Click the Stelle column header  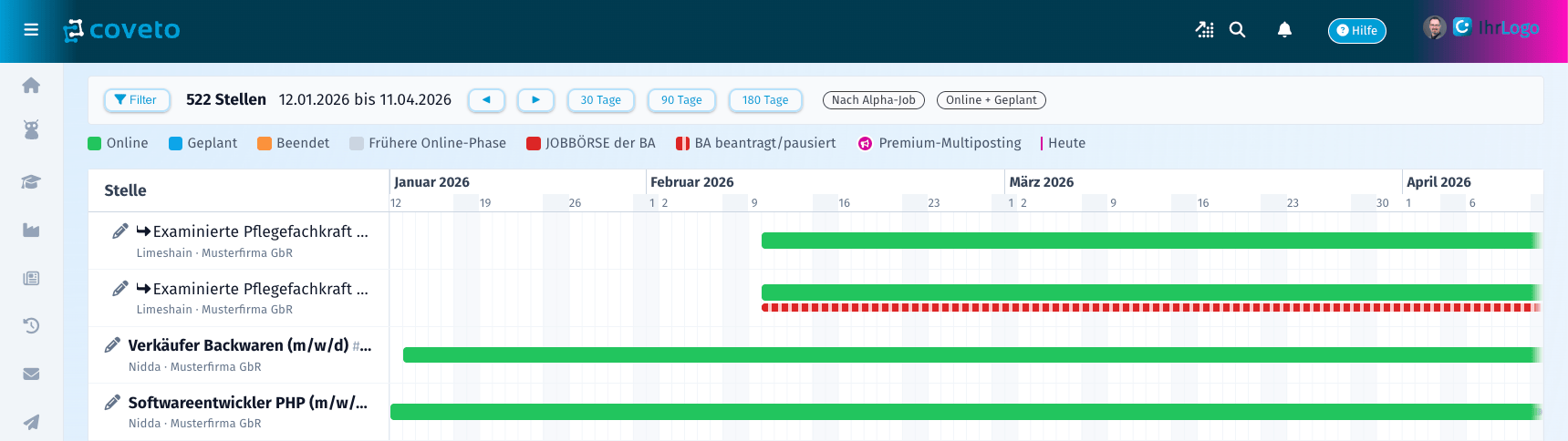click(x=125, y=190)
